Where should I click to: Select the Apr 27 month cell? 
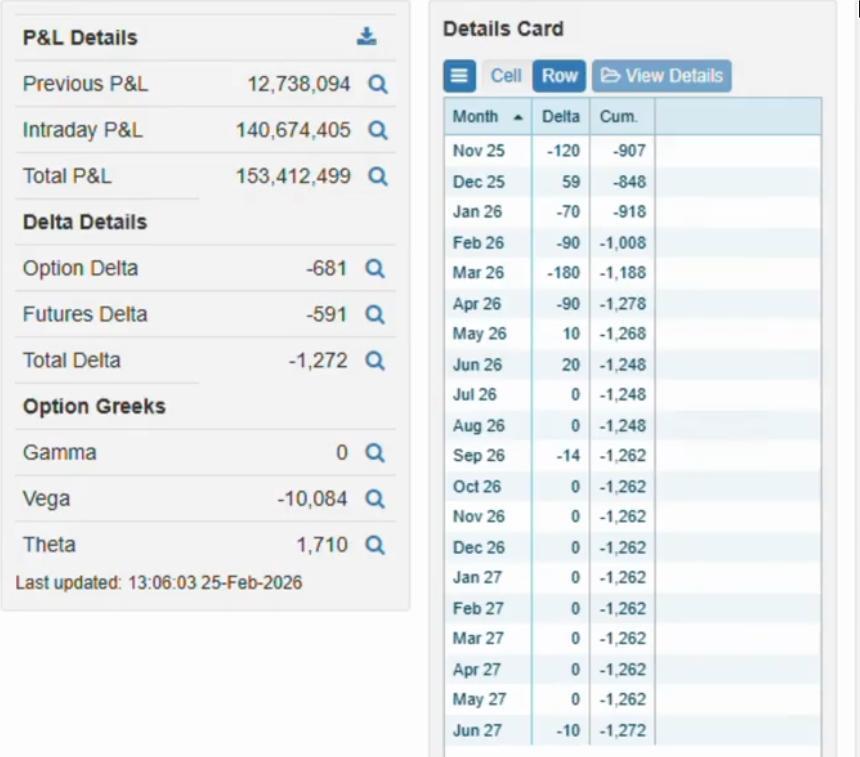click(x=488, y=669)
